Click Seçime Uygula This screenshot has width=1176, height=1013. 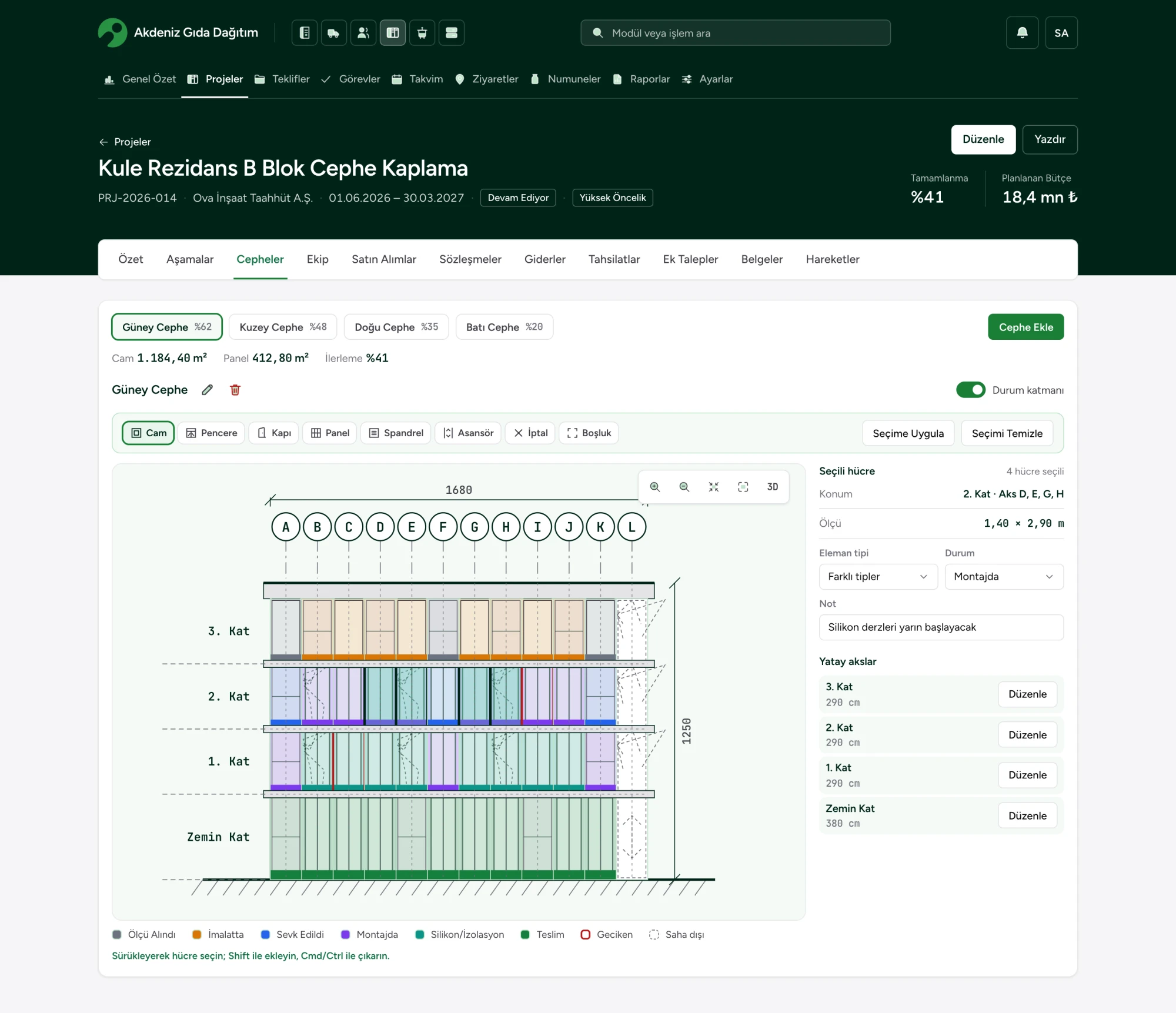(x=908, y=433)
